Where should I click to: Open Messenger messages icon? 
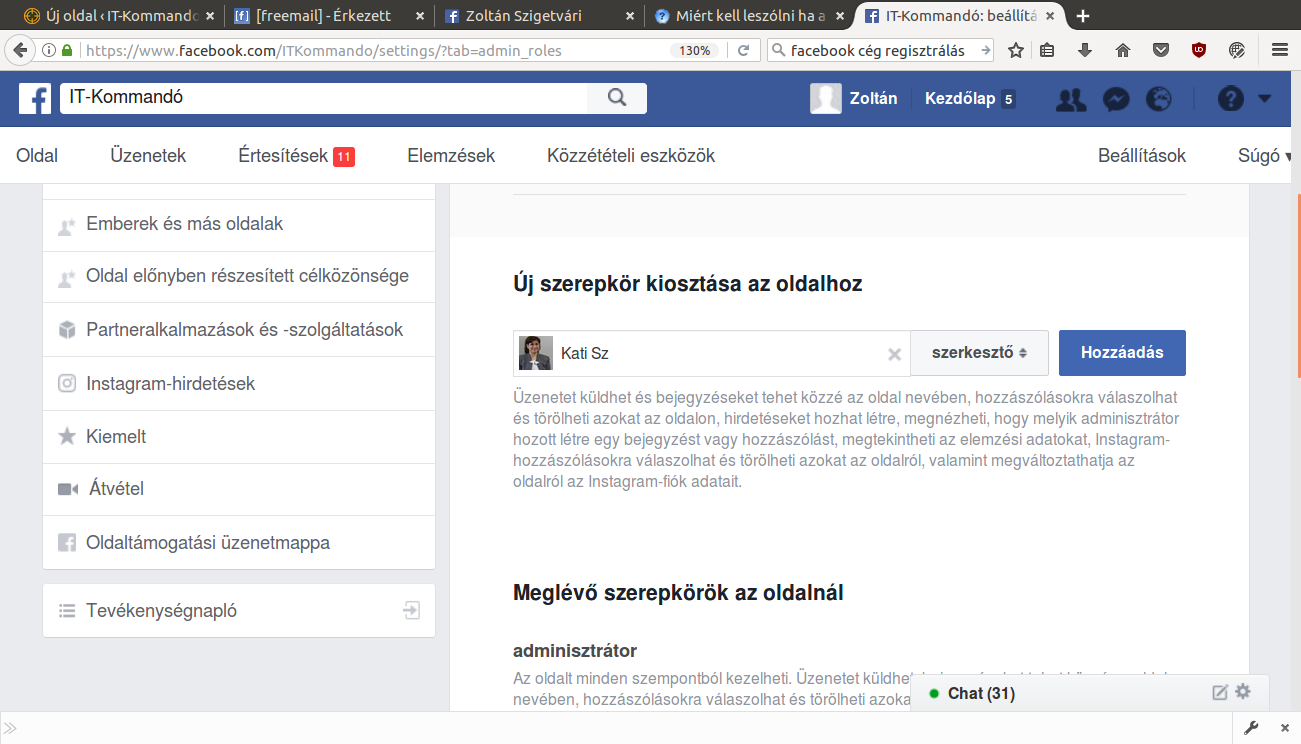(x=1116, y=99)
